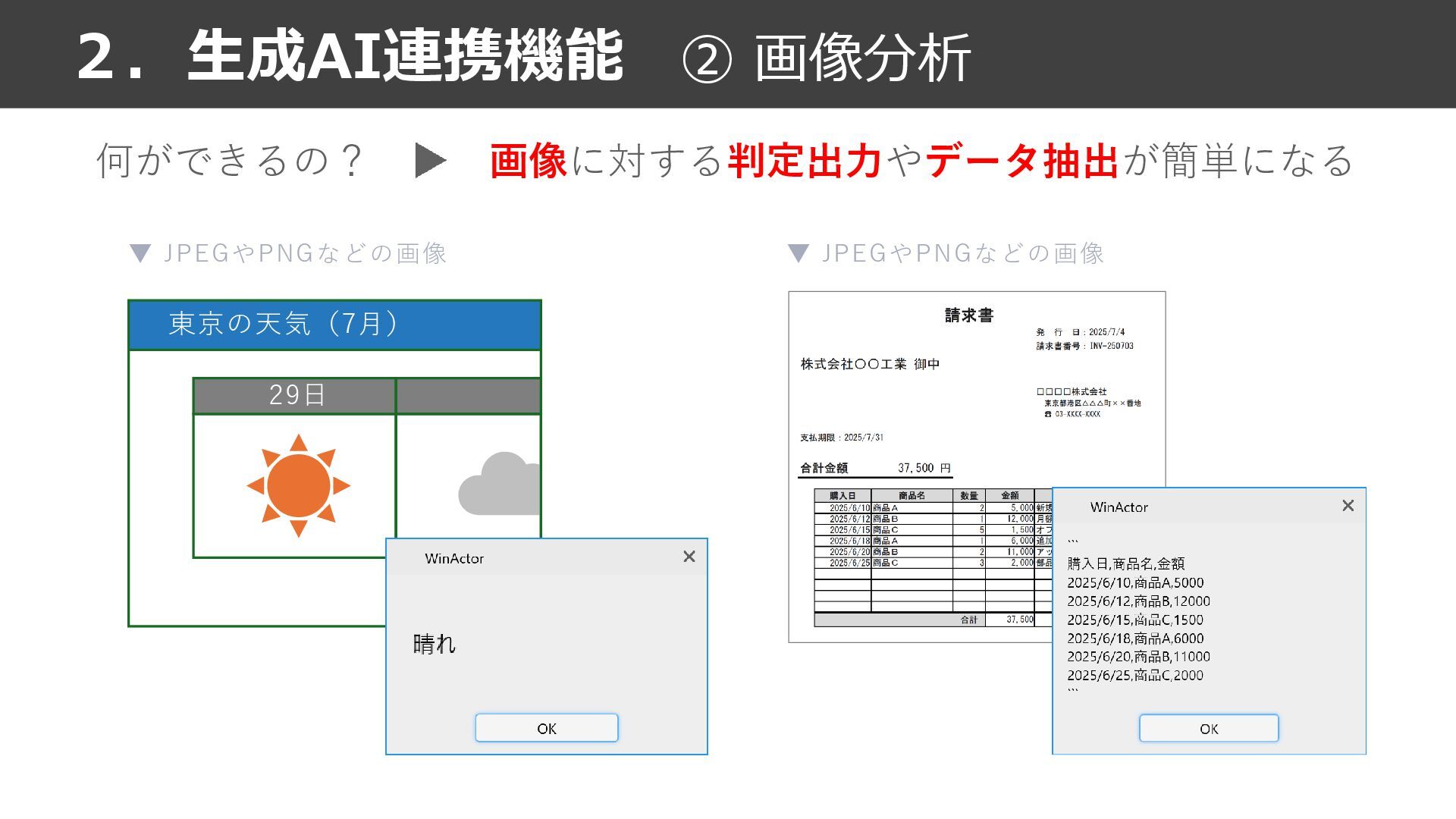This screenshot has width=1456, height=819.
Task: Click the red データ抽出 keyword
Action: [1022, 160]
